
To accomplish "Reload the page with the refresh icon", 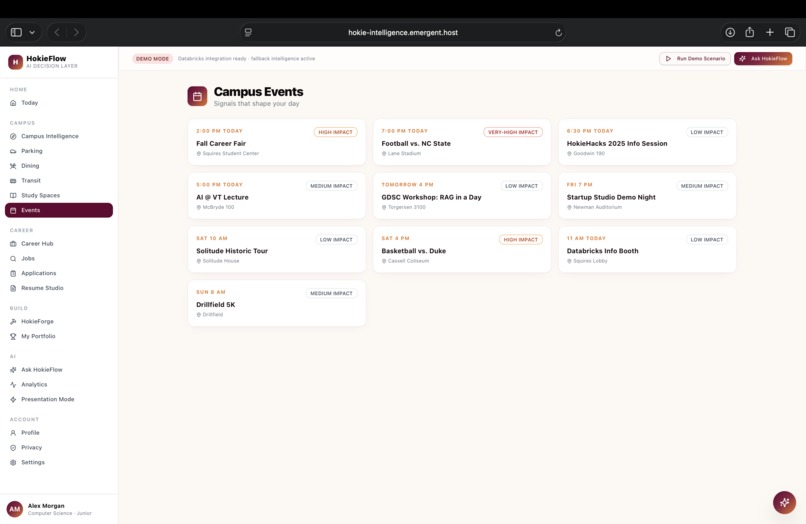I will coord(558,32).
